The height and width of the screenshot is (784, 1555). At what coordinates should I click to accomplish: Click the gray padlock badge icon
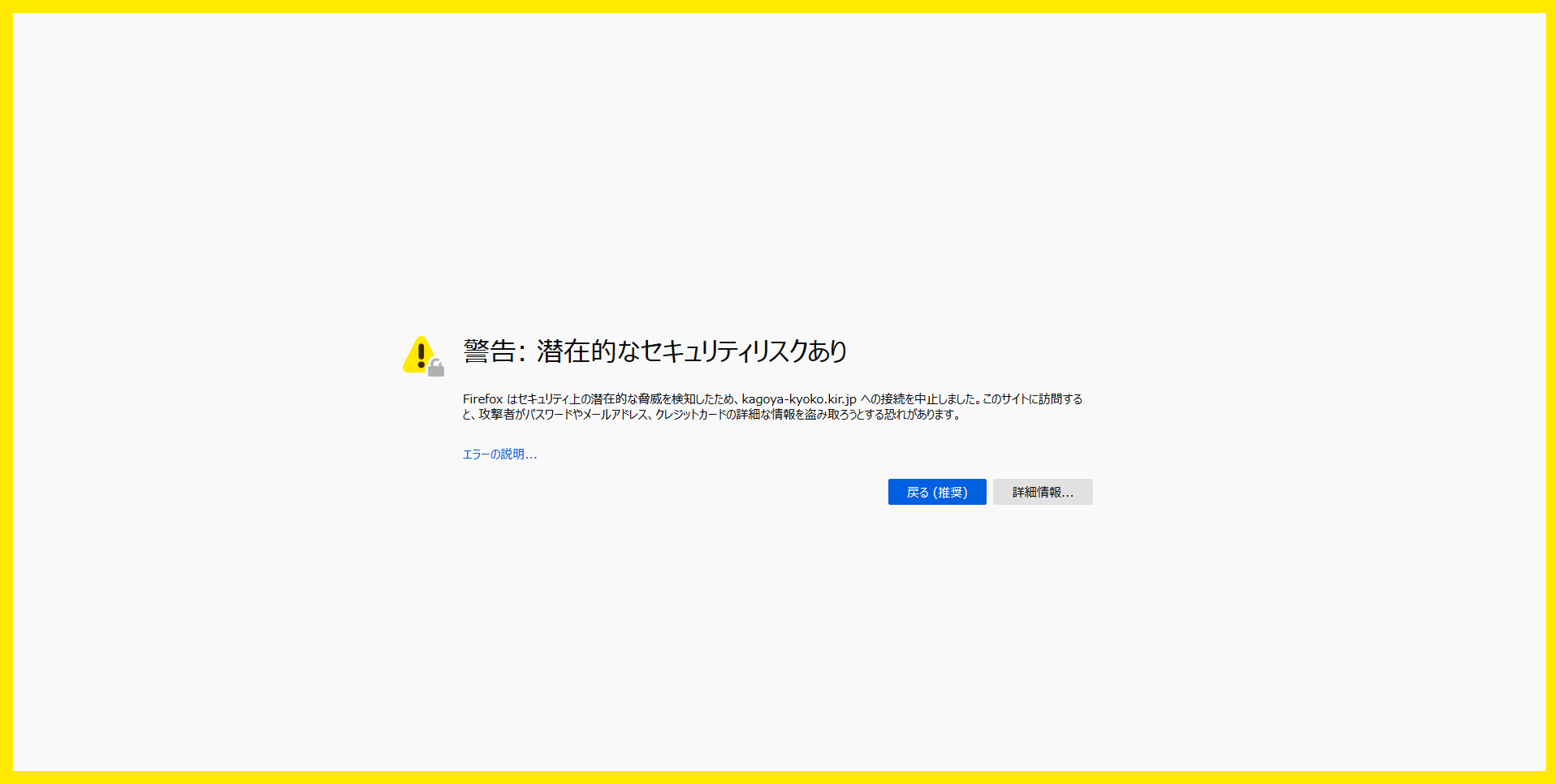tap(436, 368)
